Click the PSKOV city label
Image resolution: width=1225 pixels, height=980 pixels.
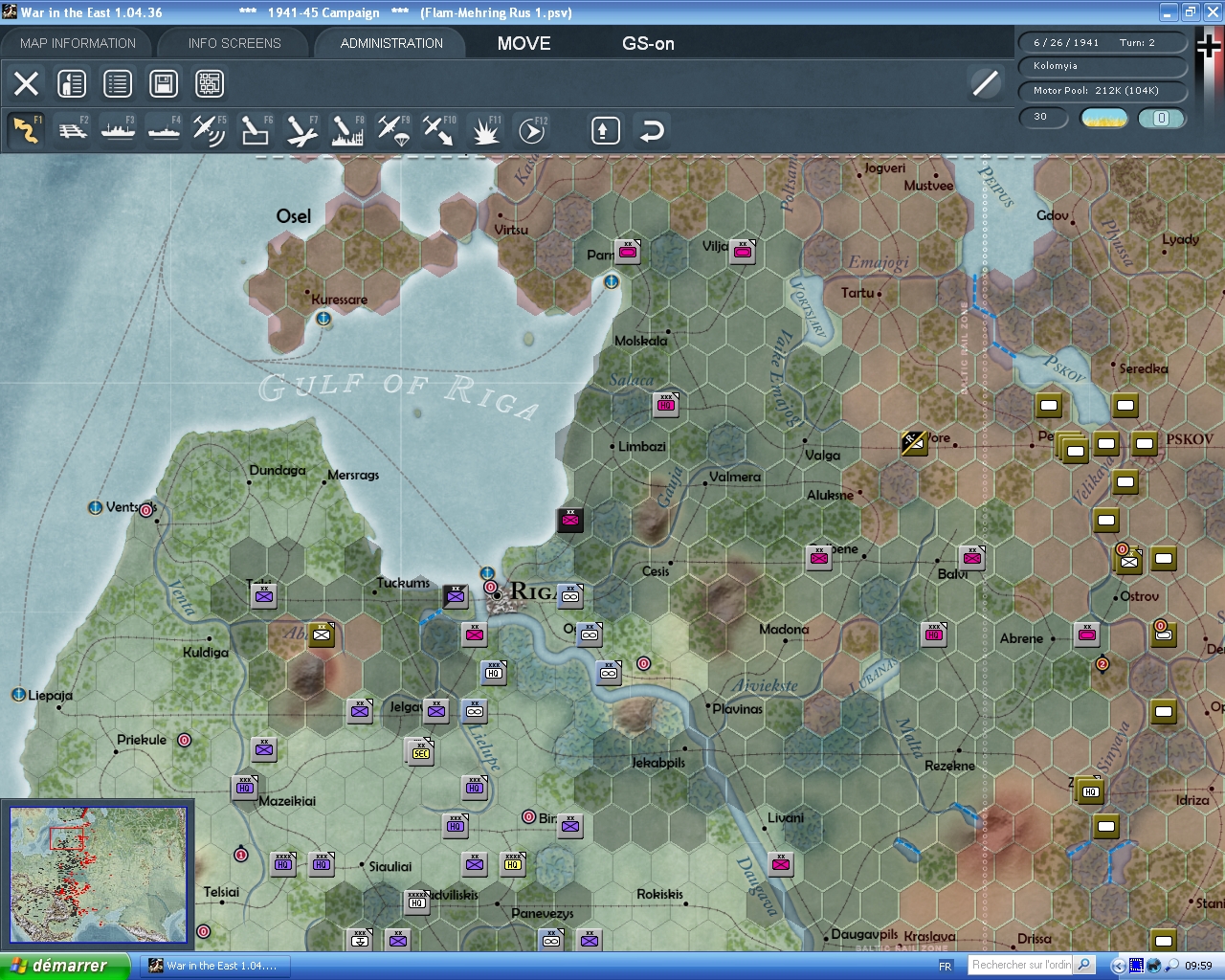(x=1190, y=439)
